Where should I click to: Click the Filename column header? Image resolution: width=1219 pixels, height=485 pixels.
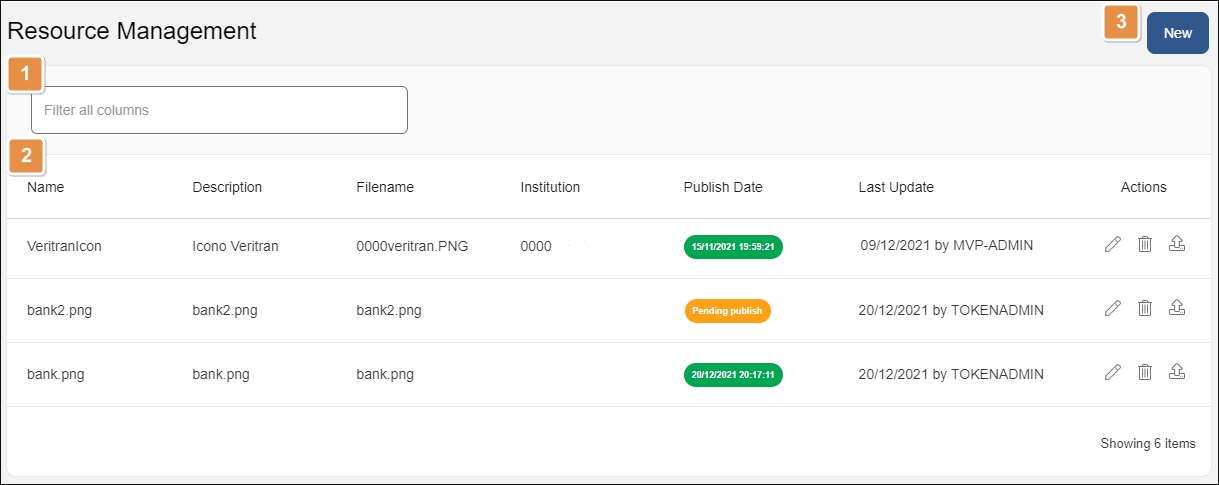384,187
